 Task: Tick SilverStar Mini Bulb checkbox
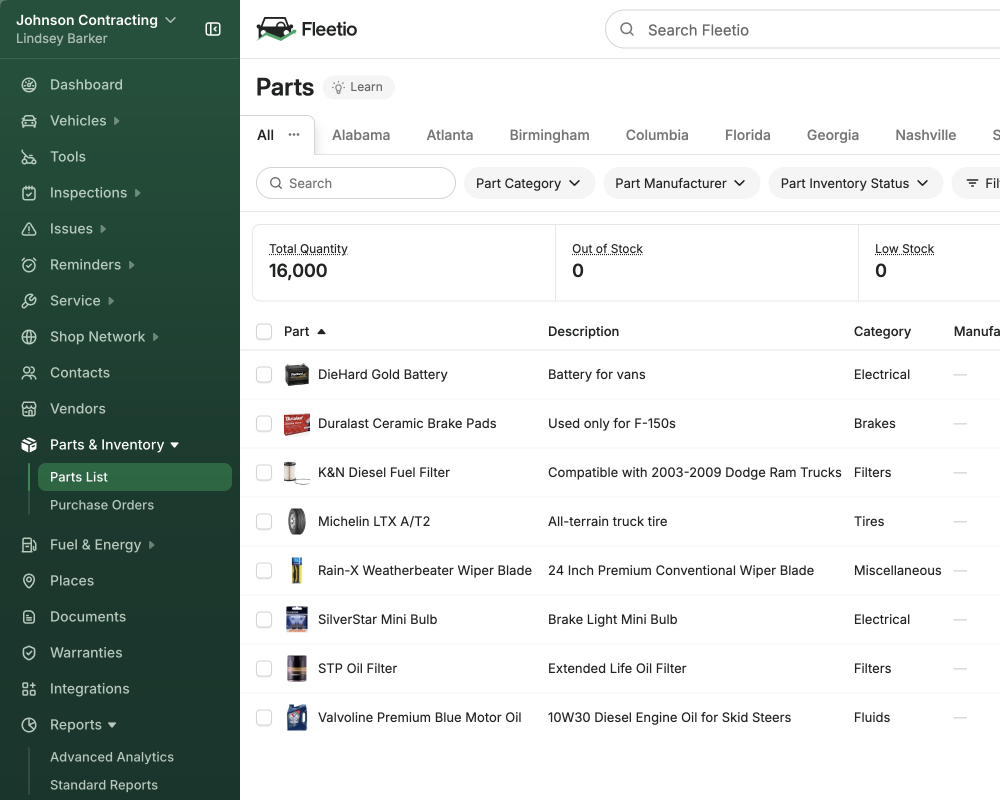264,619
